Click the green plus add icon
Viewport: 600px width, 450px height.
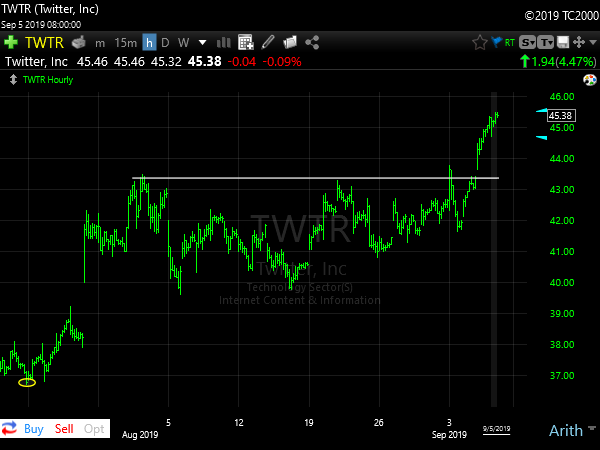[x=11, y=42]
